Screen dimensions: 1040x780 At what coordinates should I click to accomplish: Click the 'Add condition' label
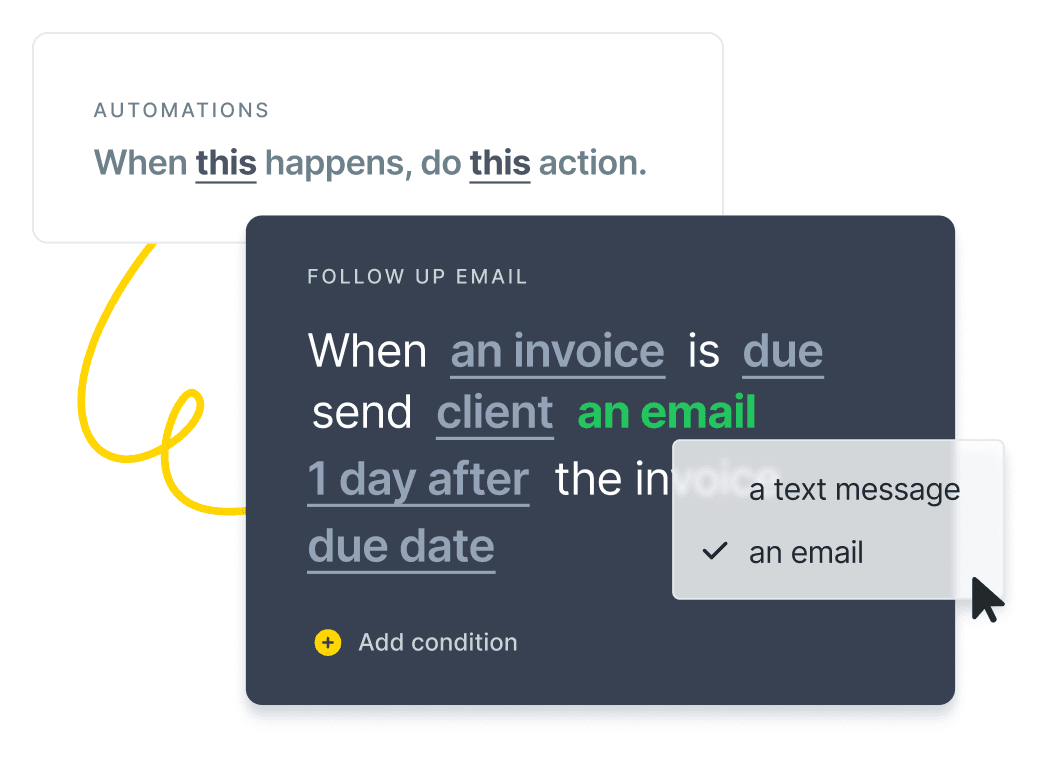click(438, 642)
